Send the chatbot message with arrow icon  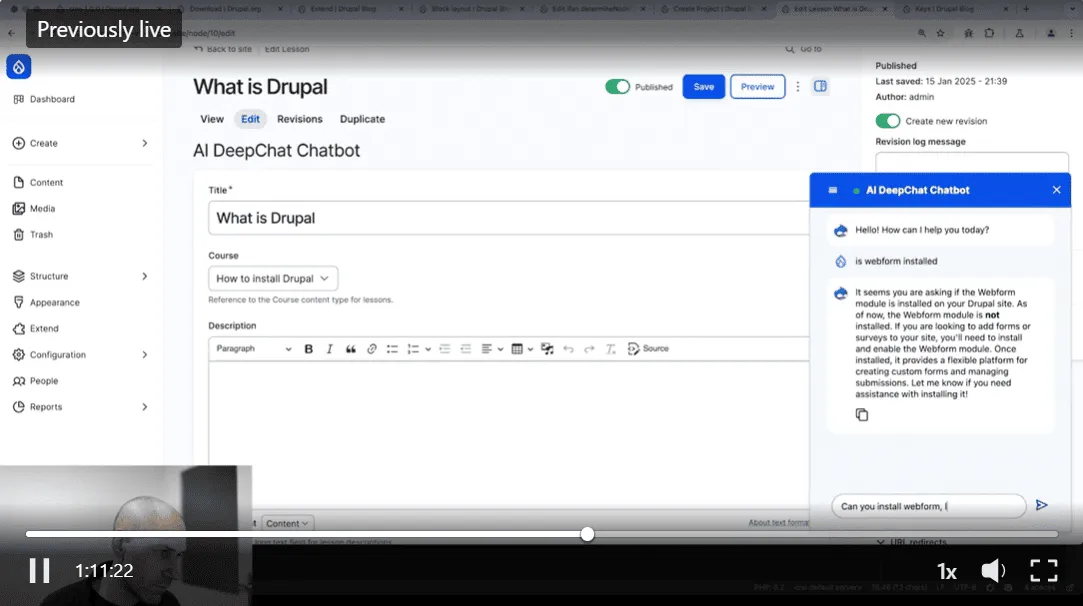pos(1042,506)
